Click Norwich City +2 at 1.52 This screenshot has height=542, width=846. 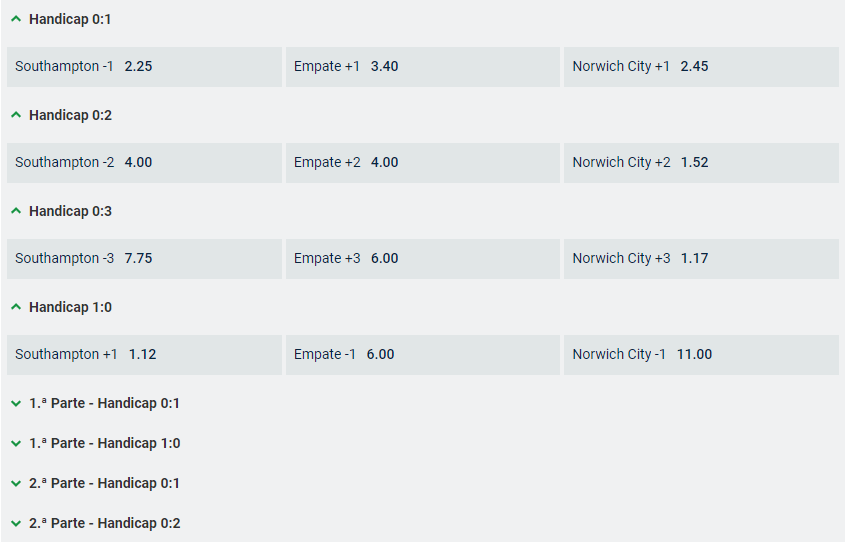(700, 163)
